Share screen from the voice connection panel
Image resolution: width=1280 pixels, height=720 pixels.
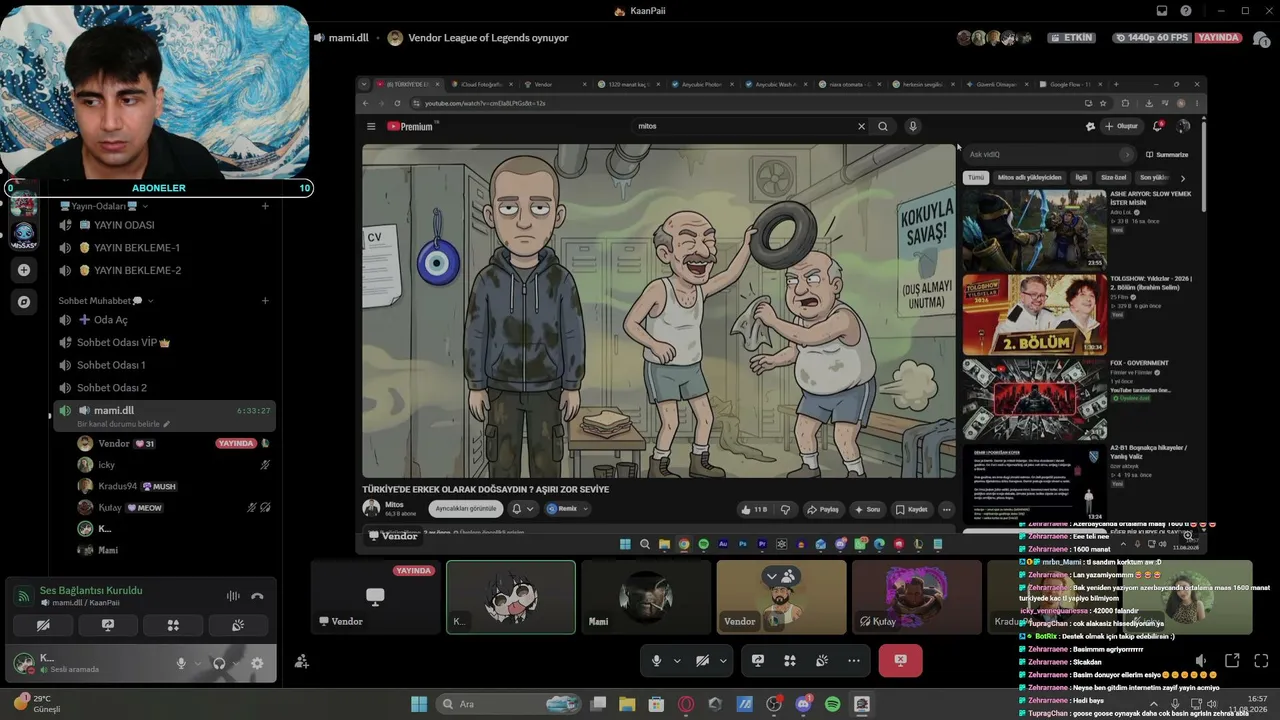108,626
